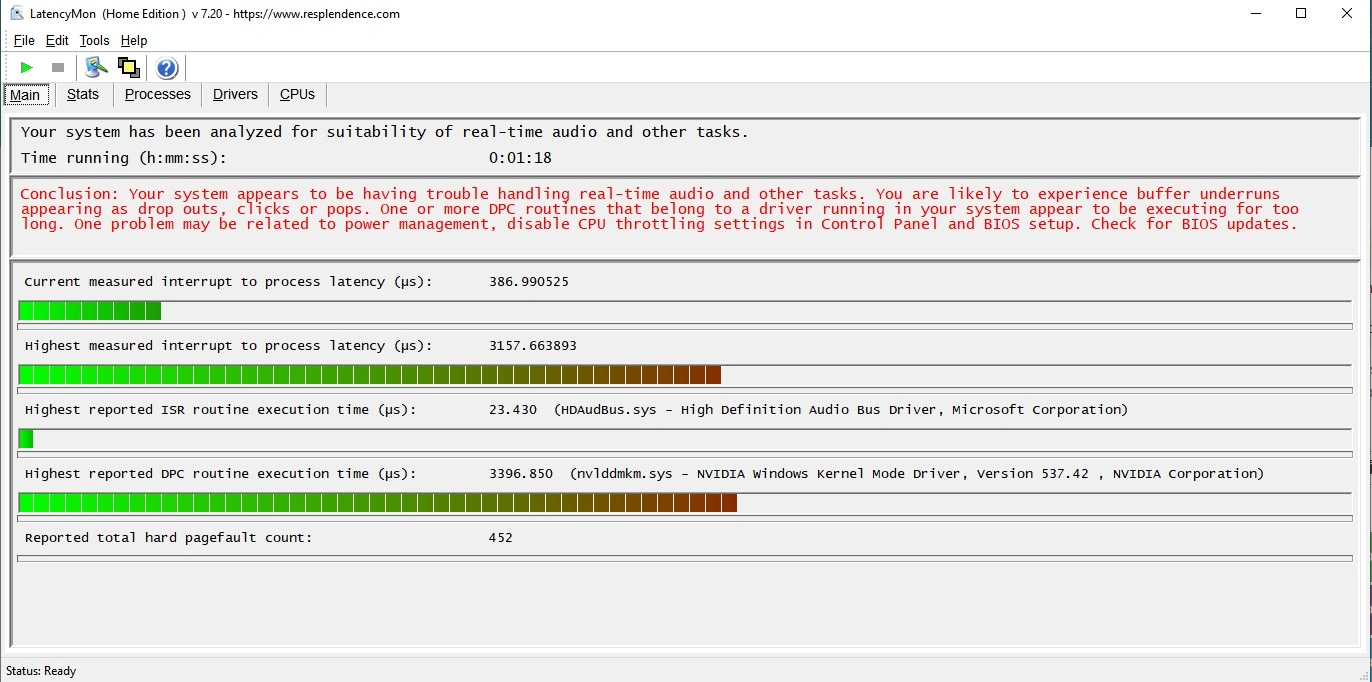This screenshot has width=1372, height=682.
Task: Click the DPC execution time value 3396.850
Action: (521, 474)
